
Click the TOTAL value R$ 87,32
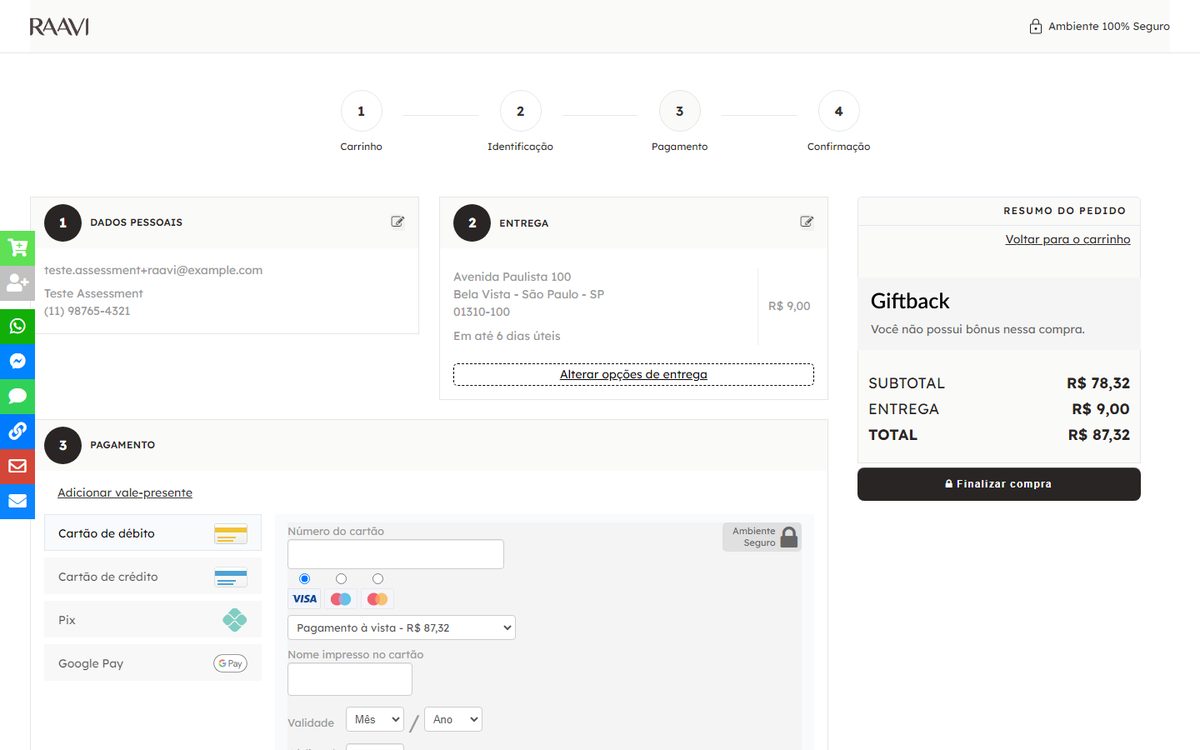click(1098, 435)
